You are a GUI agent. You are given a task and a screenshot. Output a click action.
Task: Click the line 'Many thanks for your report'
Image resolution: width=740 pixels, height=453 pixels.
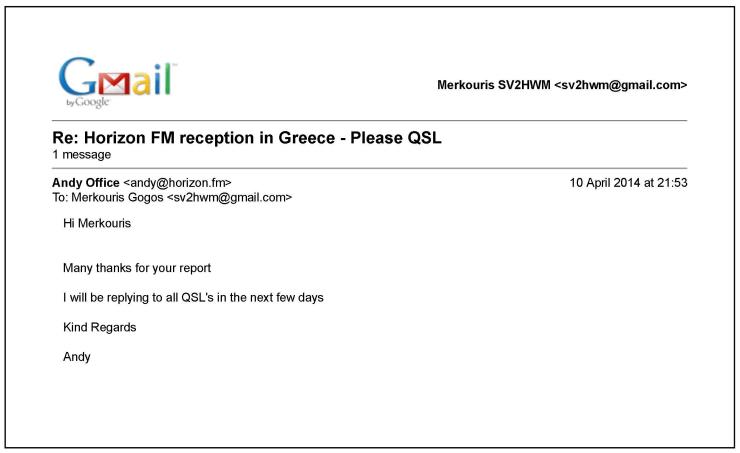(x=137, y=268)
